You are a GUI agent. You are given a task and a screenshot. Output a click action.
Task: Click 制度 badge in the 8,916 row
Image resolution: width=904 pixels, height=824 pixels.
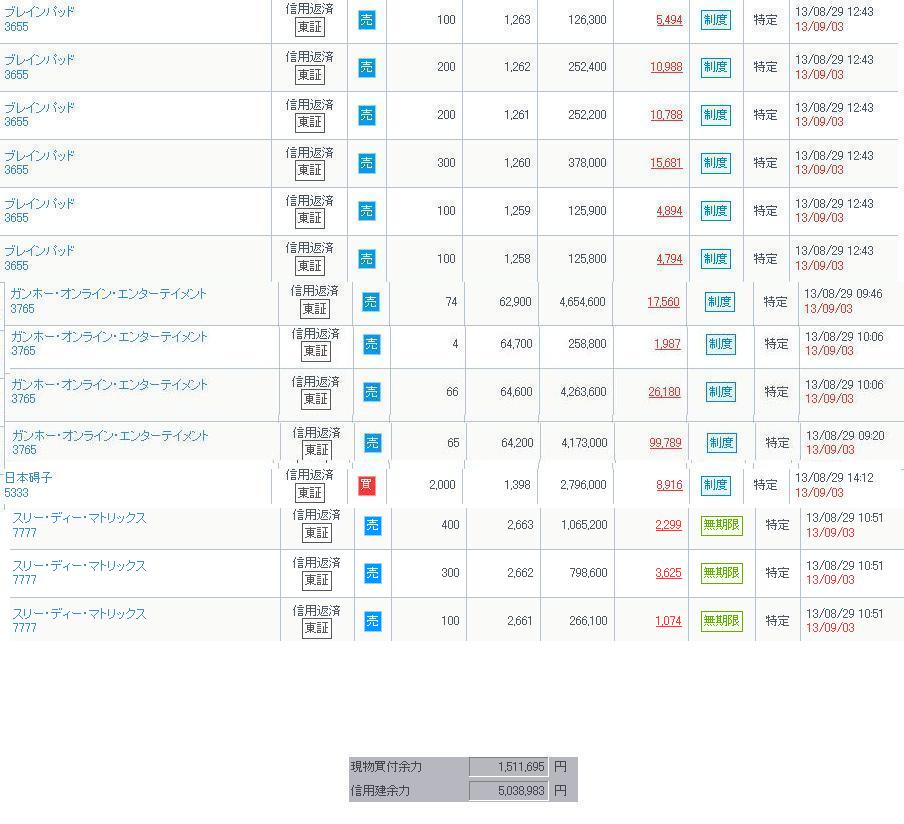click(715, 486)
